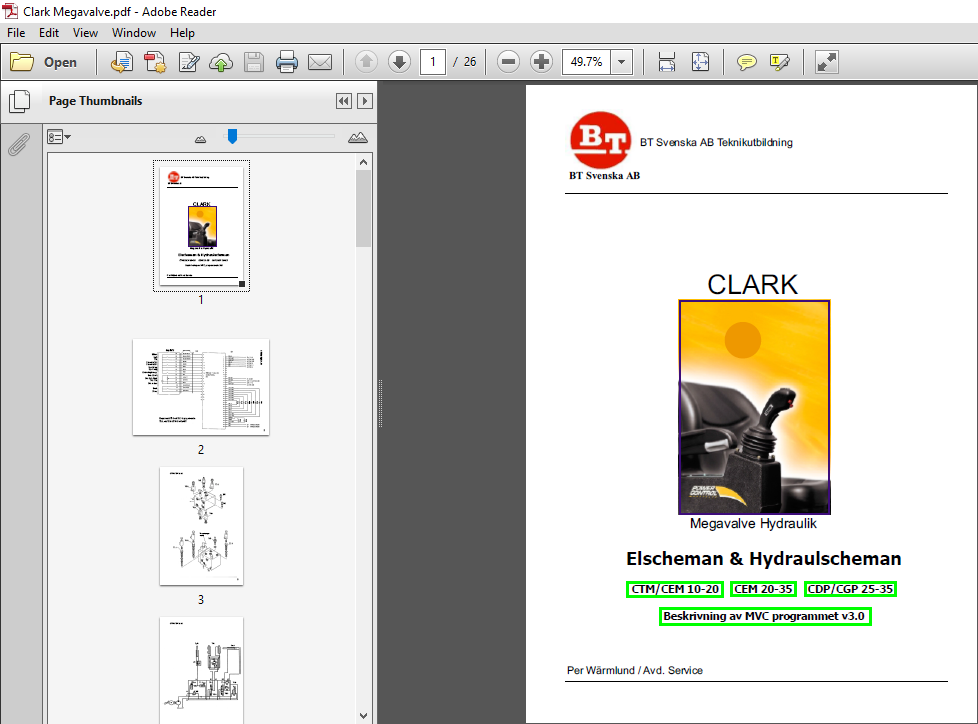Add a sticky note comment
Viewport: 978px width, 724px height.
click(x=747, y=62)
